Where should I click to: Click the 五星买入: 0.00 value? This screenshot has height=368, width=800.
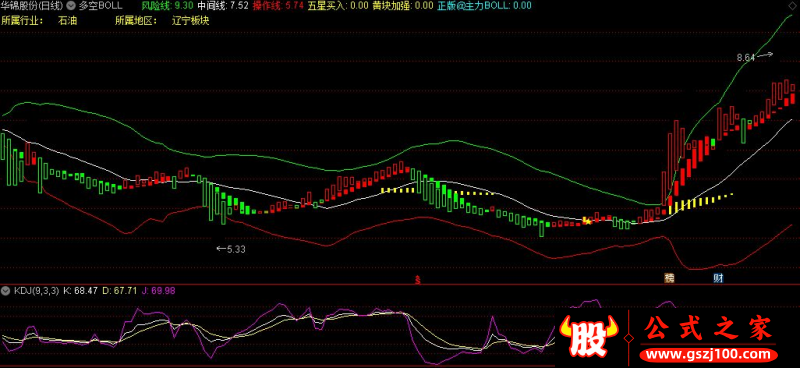click(339, 6)
